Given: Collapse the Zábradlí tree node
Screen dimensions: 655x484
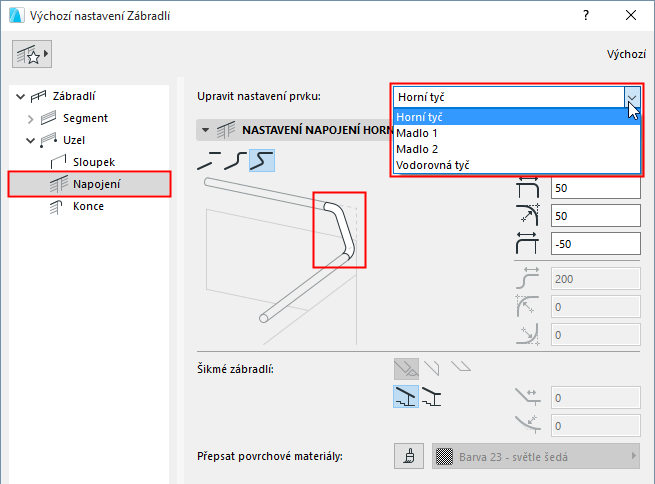Looking at the screenshot, I should tap(19, 97).
